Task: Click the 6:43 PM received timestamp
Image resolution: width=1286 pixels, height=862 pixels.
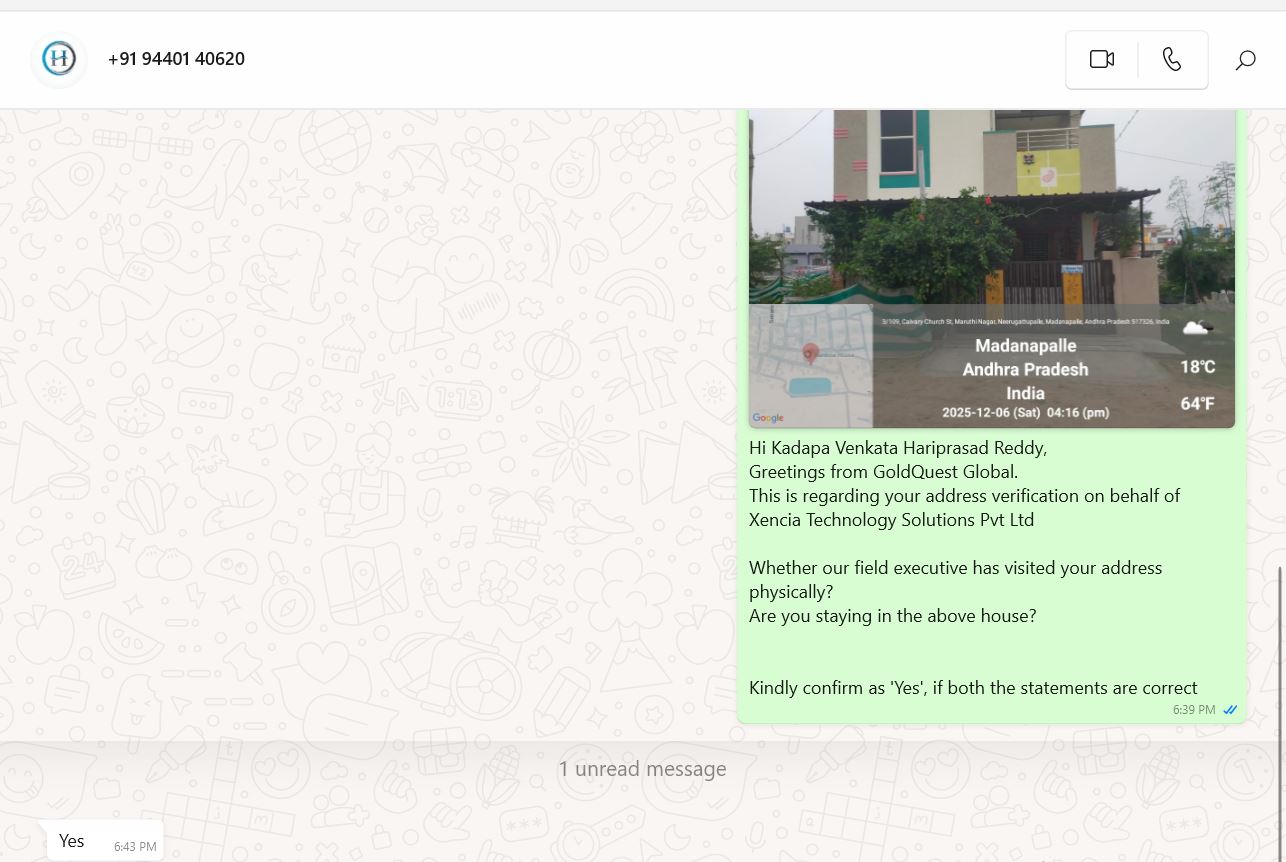Action: pos(135,847)
